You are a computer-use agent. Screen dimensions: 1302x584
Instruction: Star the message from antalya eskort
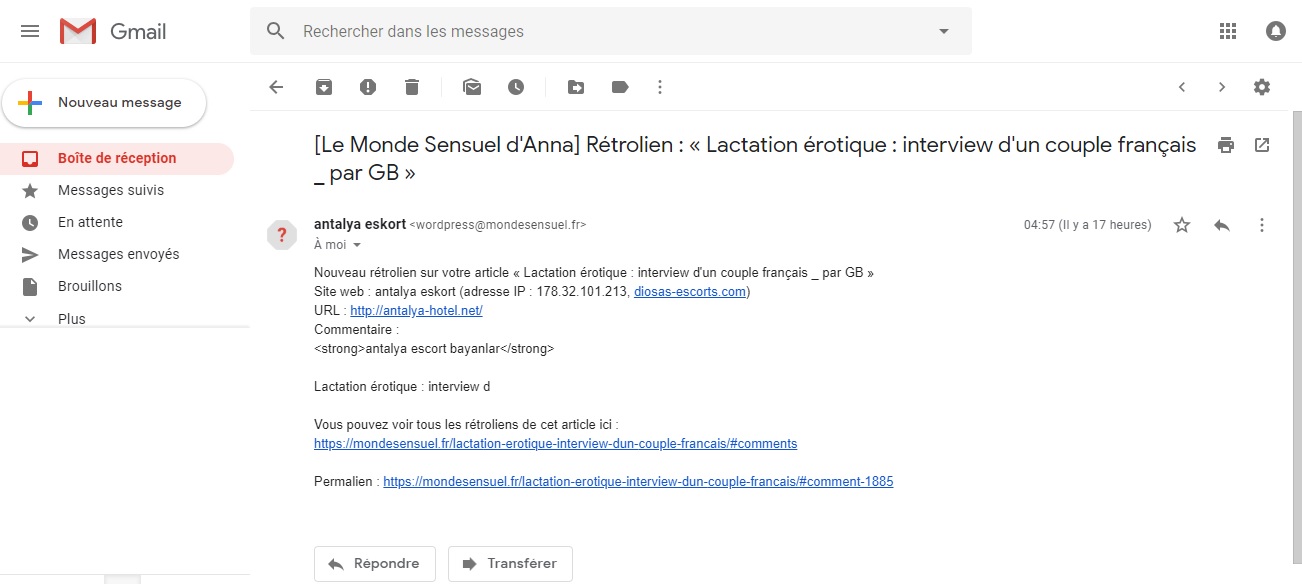1182,225
